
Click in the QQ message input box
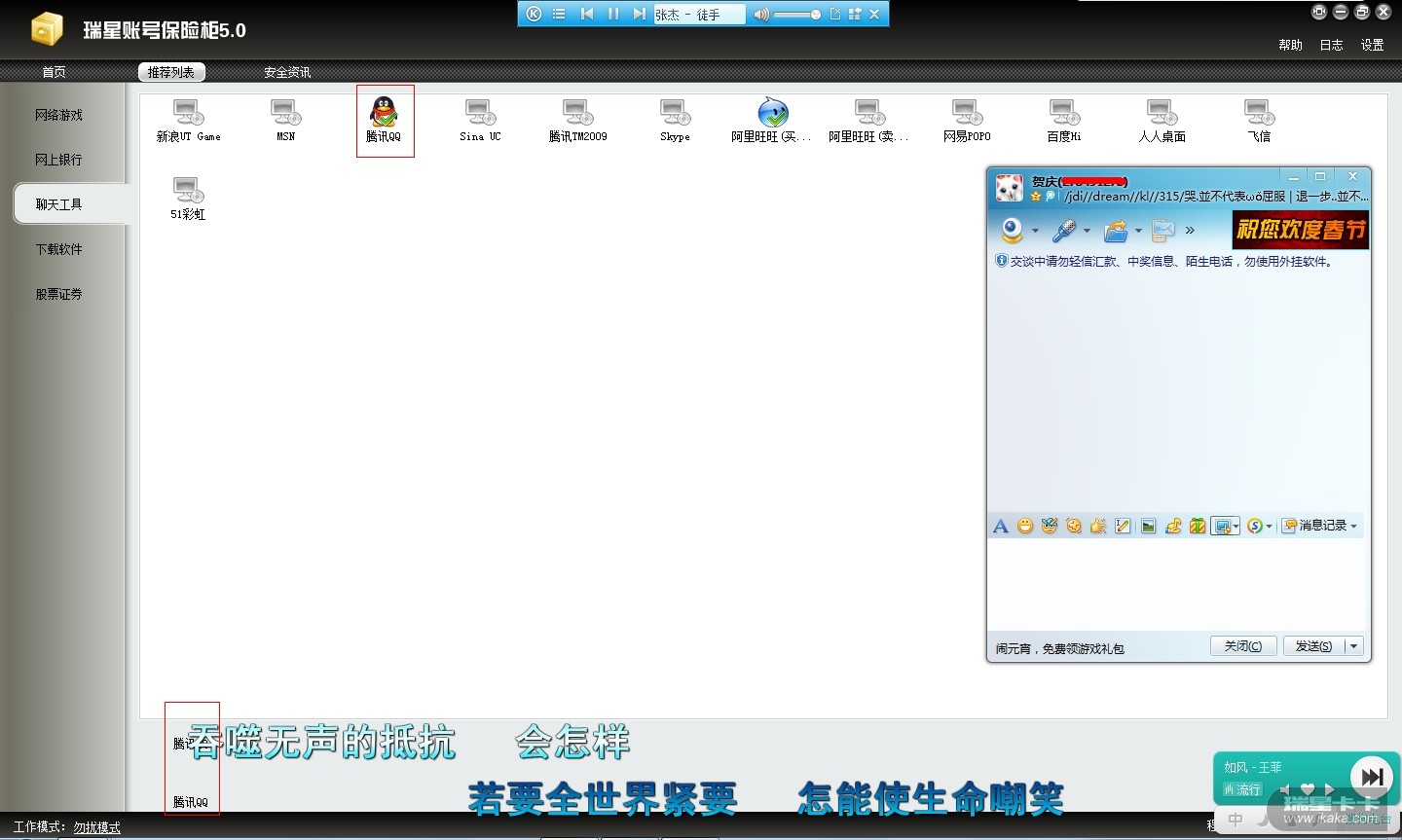1178,584
